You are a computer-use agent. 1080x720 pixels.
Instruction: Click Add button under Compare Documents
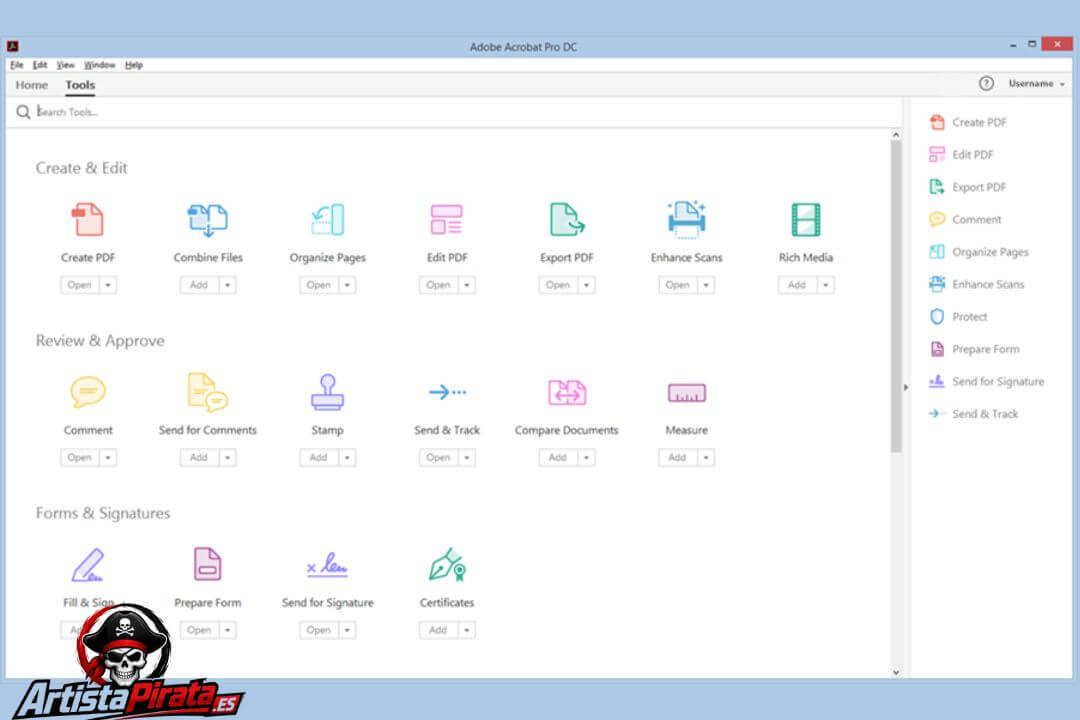click(559, 457)
